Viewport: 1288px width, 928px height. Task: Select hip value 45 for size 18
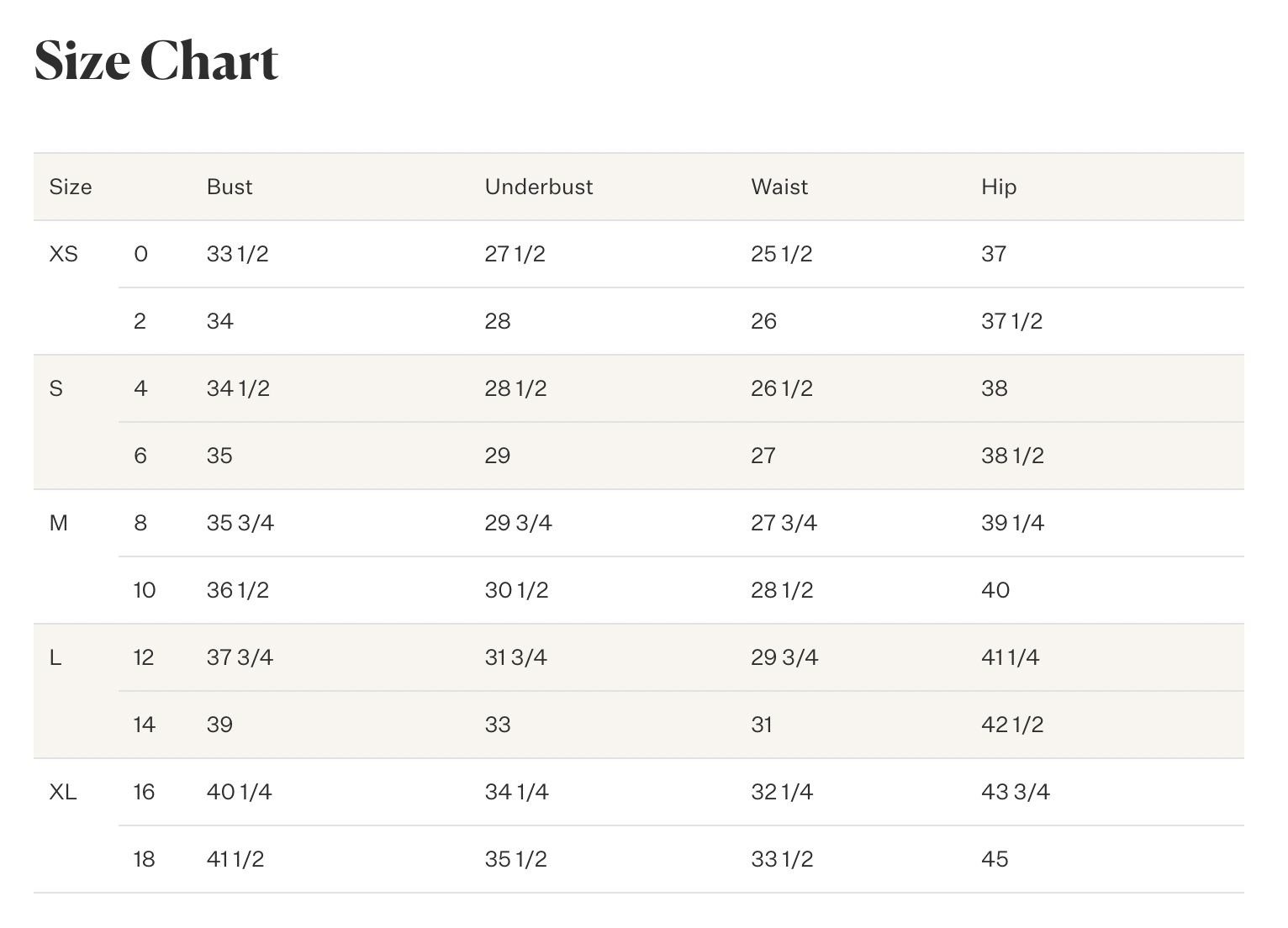tap(995, 859)
